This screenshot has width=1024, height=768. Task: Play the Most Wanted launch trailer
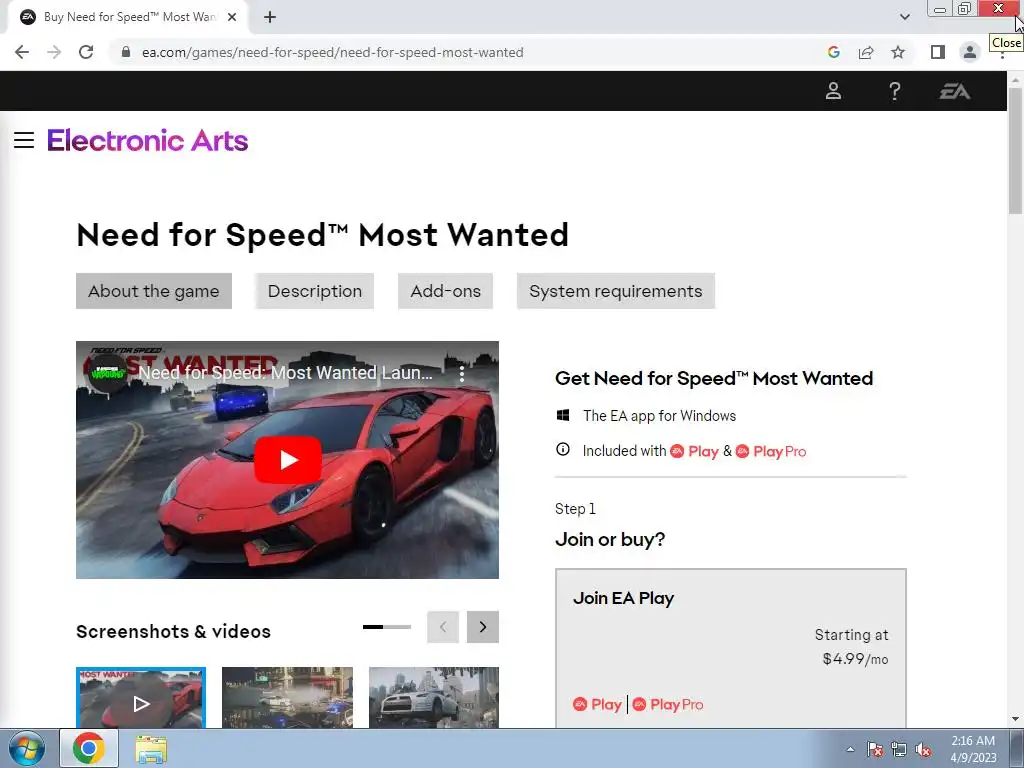(287, 460)
